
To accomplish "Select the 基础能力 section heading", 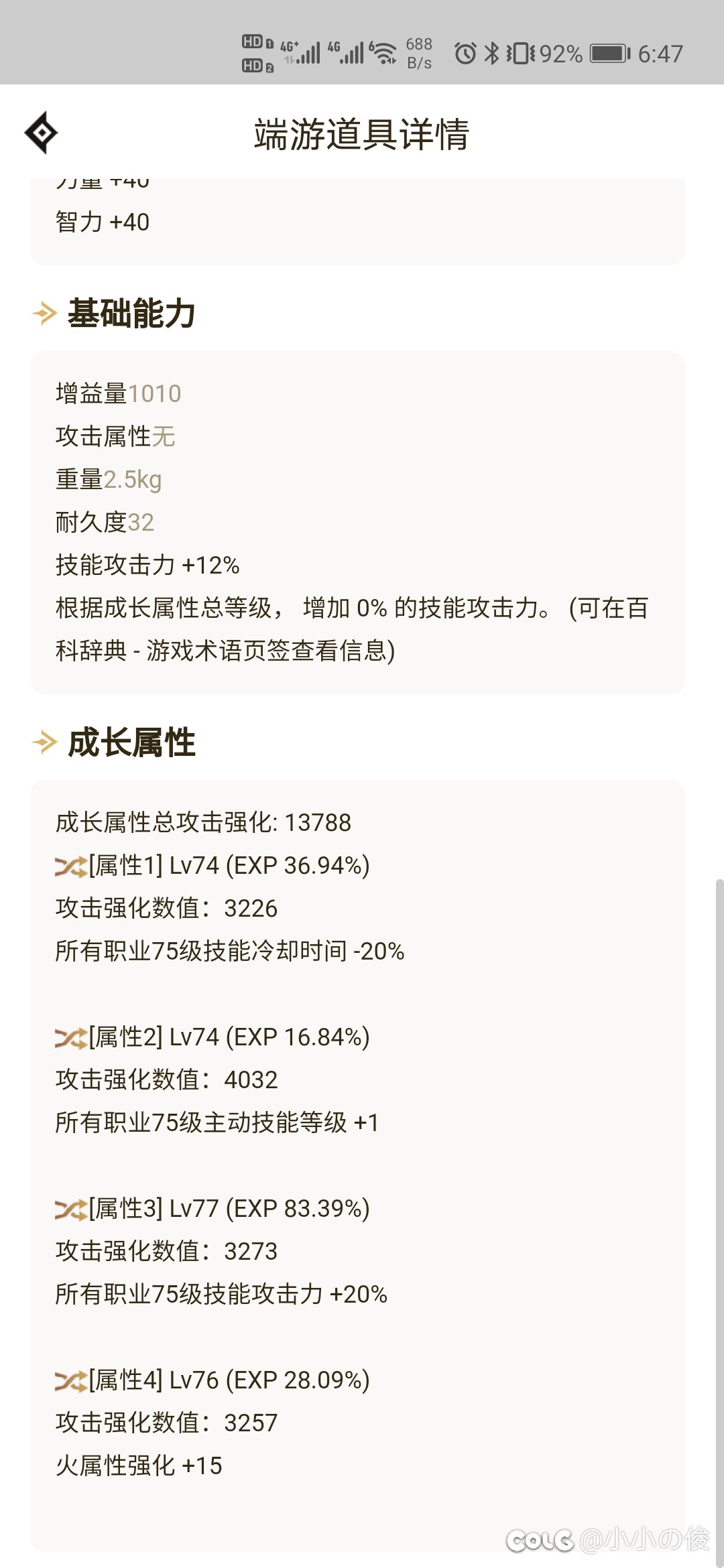I will (131, 313).
